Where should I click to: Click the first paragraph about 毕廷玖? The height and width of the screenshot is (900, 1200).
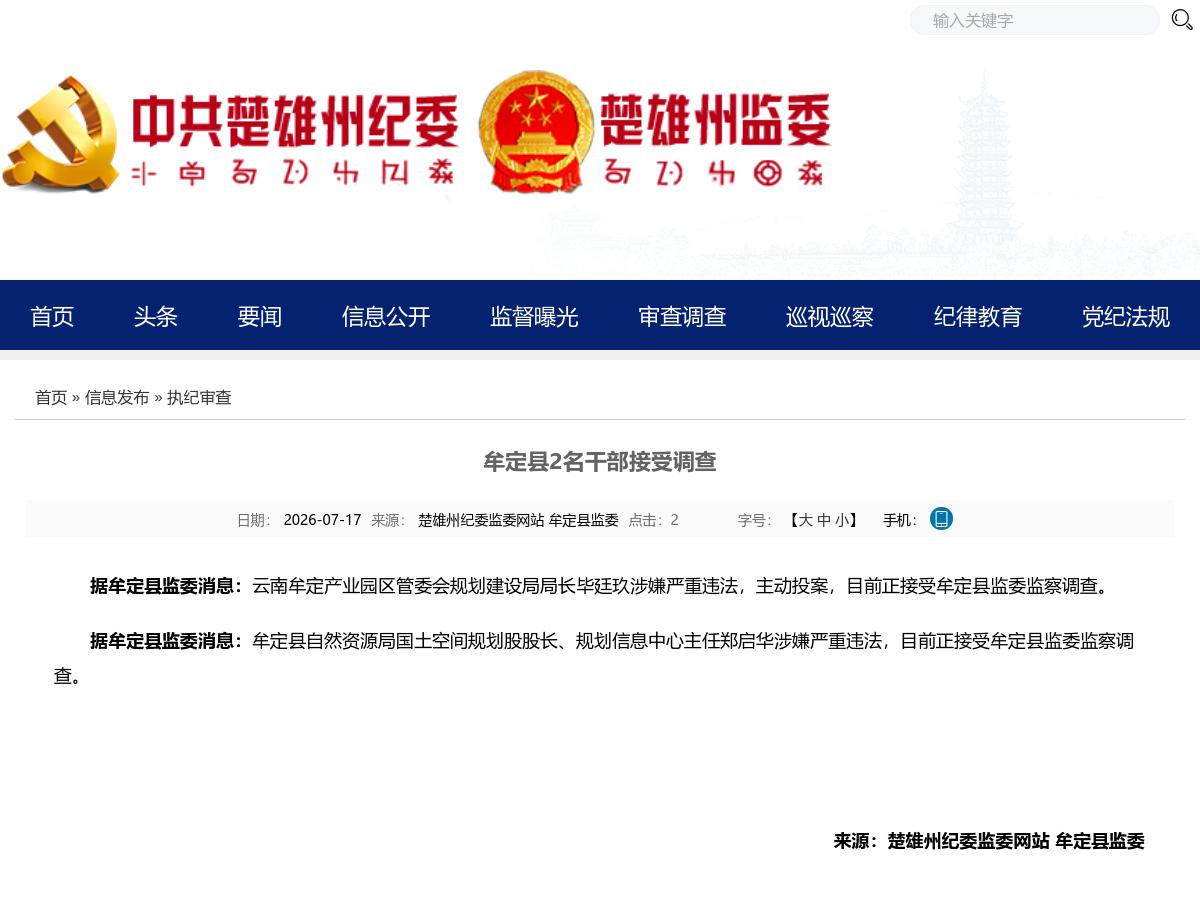point(599,586)
